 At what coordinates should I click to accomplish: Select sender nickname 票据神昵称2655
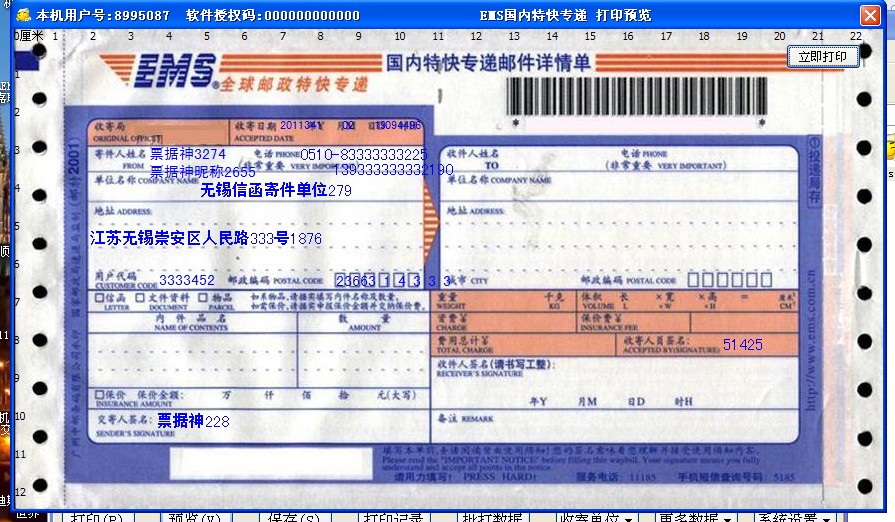pos(203,172)
